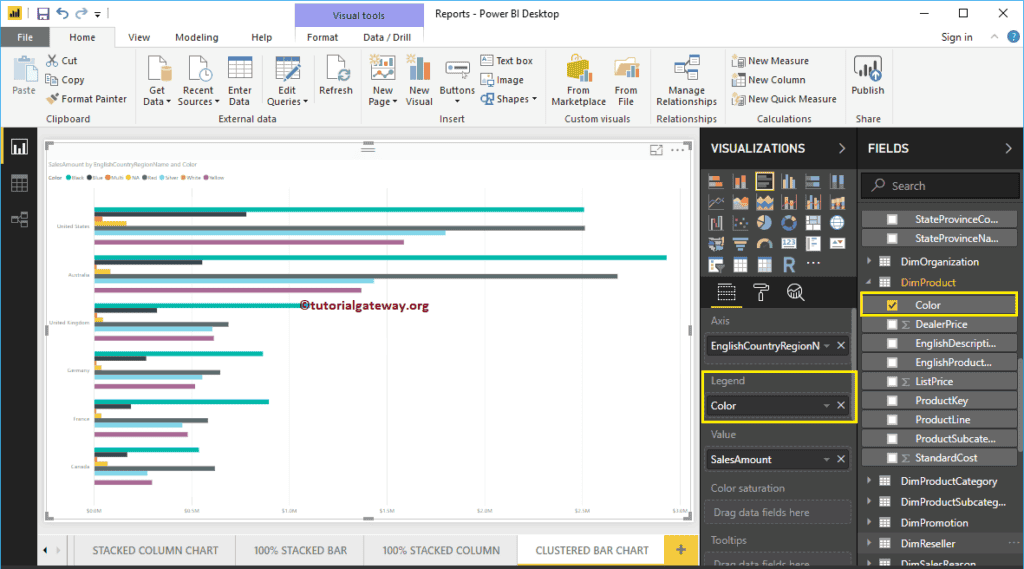Open the File menu
The height and width of the screenshot is (569, 1024).
(25, 37)
